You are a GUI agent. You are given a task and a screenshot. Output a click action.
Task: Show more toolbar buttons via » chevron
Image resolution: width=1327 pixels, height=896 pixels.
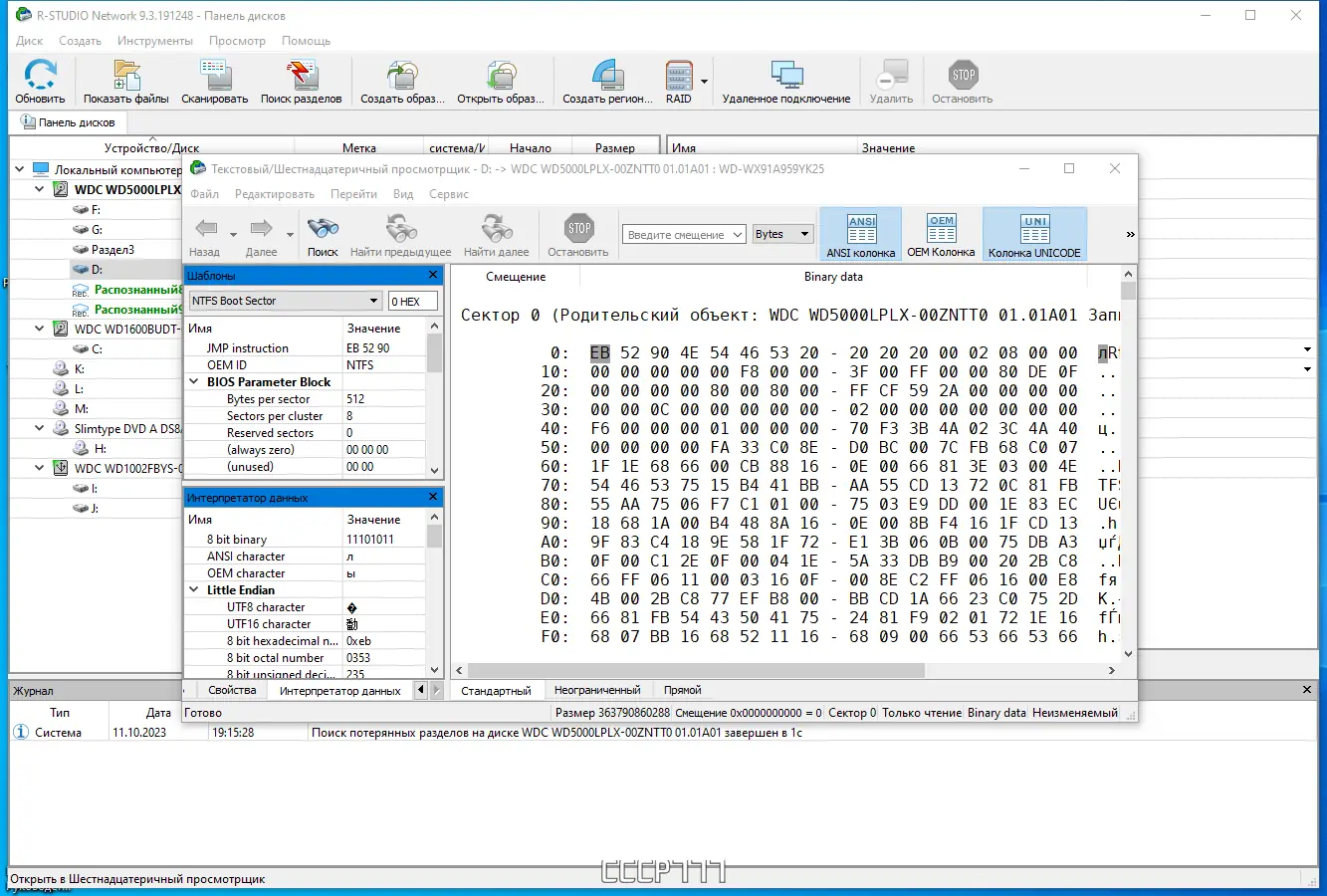1130,235
